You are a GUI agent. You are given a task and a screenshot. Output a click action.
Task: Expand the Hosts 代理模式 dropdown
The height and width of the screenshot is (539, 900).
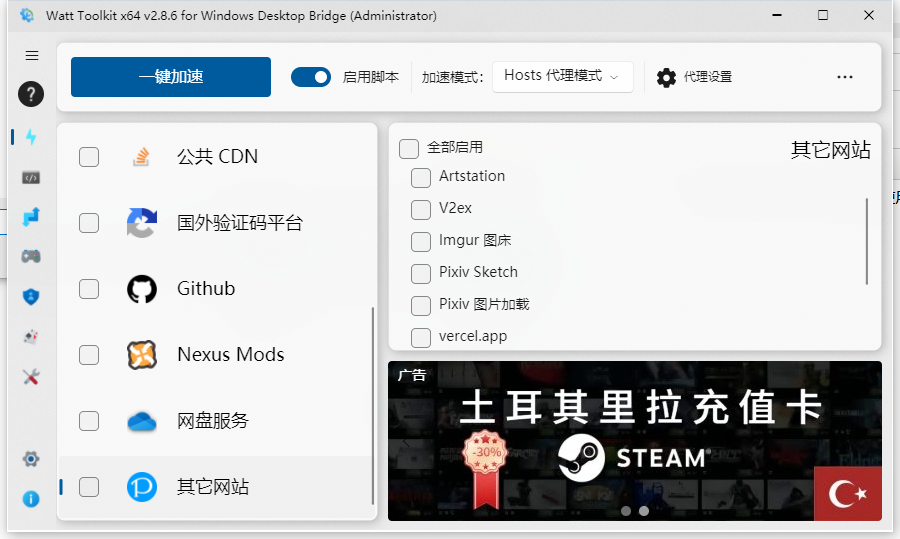coord(562,76)
